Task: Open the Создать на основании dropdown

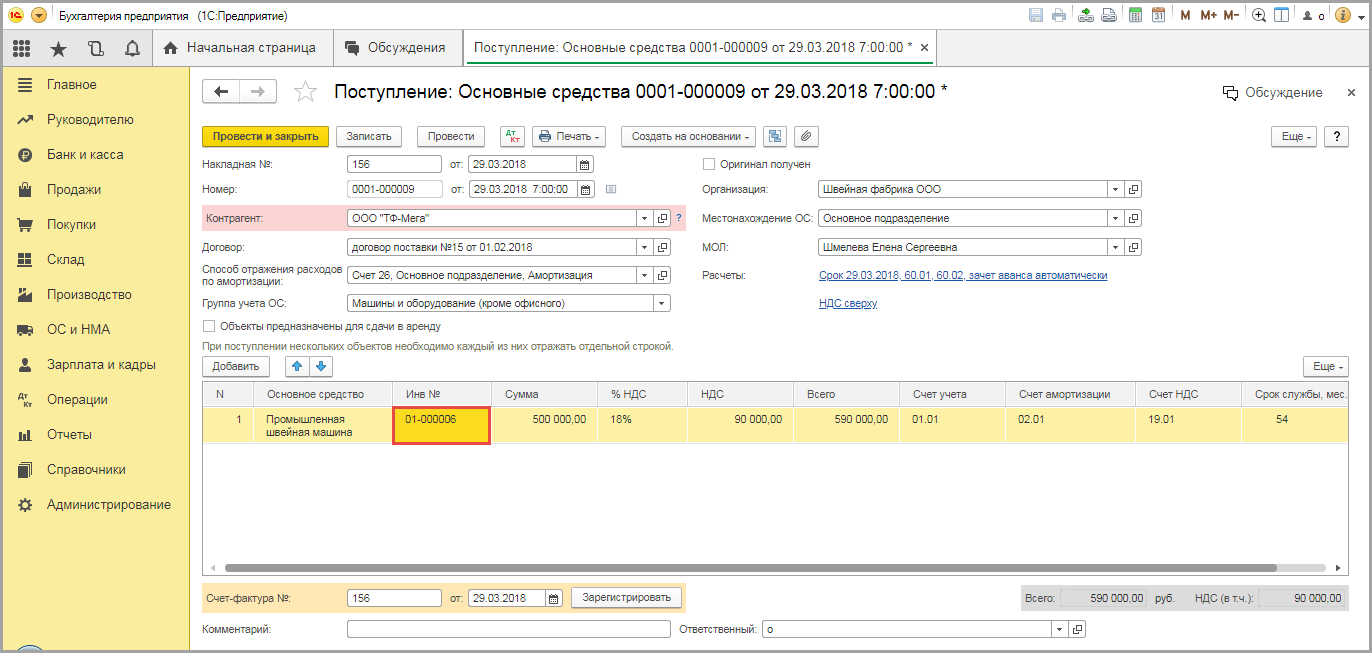Action: point(688,137)
